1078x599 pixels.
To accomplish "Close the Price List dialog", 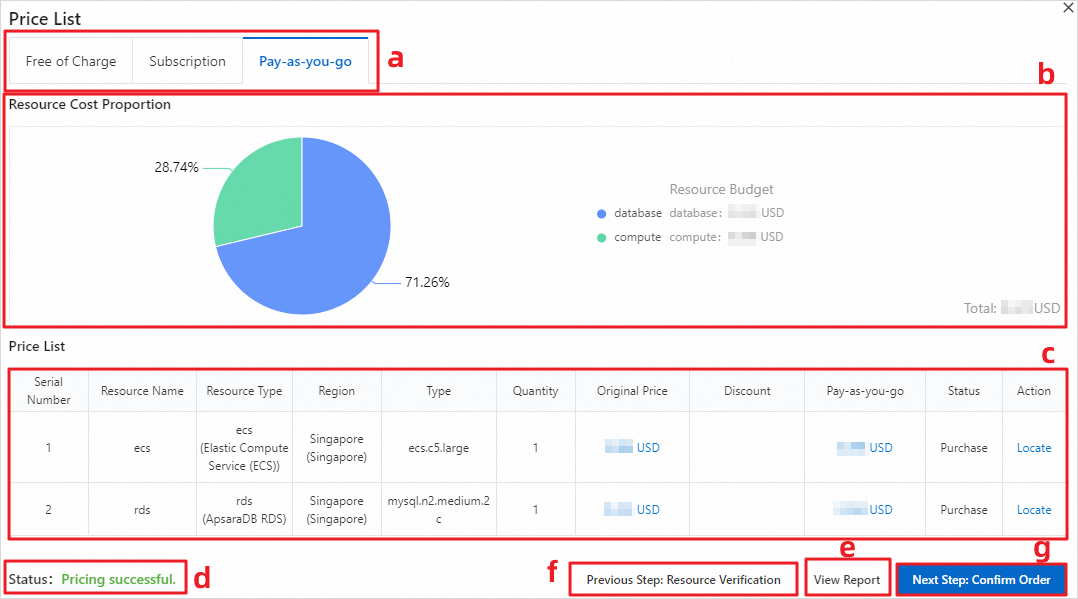I will [x=1068, y=8].
